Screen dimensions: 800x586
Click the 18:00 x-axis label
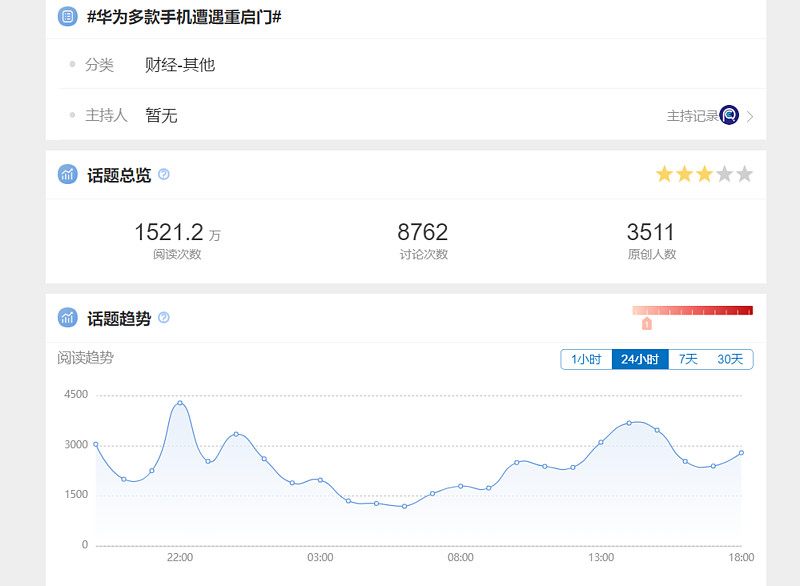click(x=741, y=557)
